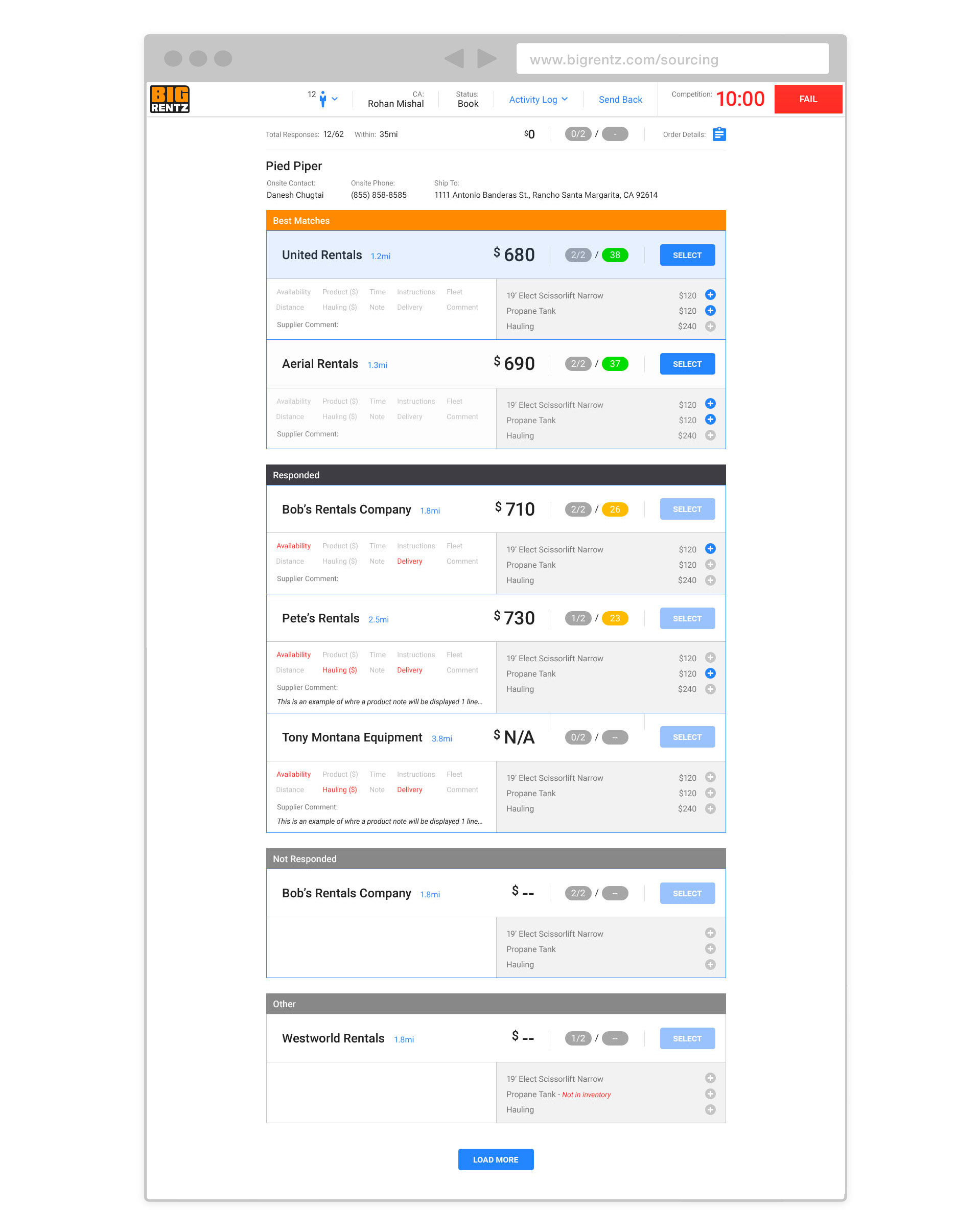Image resolution: width=980 pixels, height=1231 pixels.
Task: Add Tony Montana Propane Tank plus icon
Action: tap(710, 793)
